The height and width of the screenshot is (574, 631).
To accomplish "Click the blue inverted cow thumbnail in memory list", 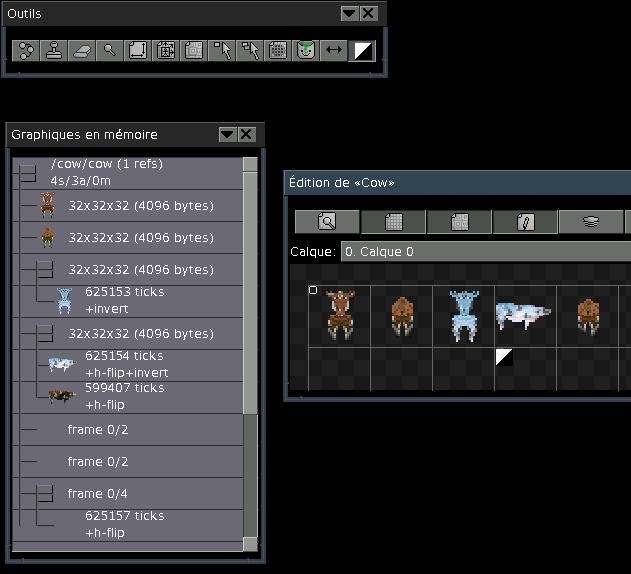I will point(64,301).
